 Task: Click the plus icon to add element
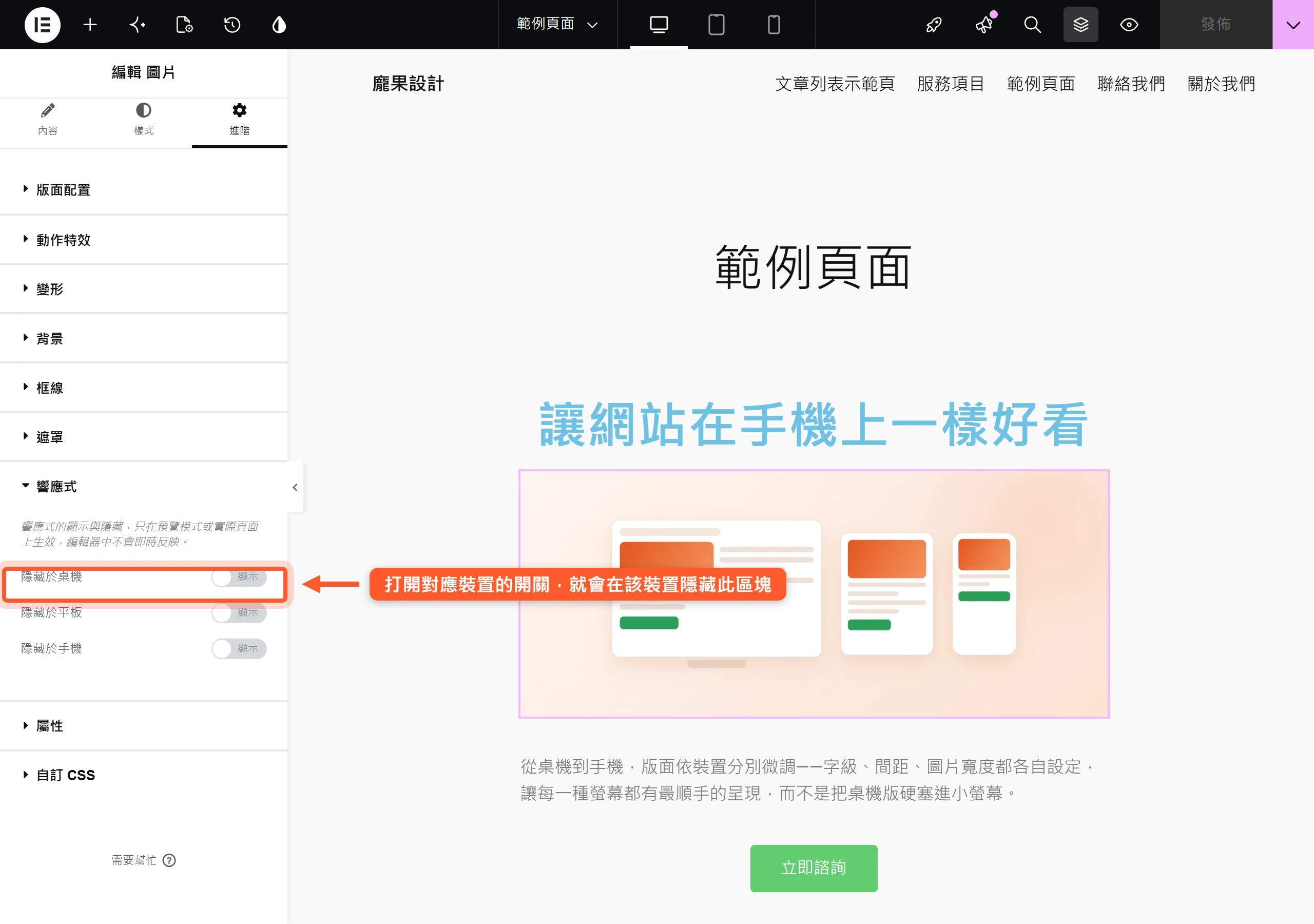[90, 25]
